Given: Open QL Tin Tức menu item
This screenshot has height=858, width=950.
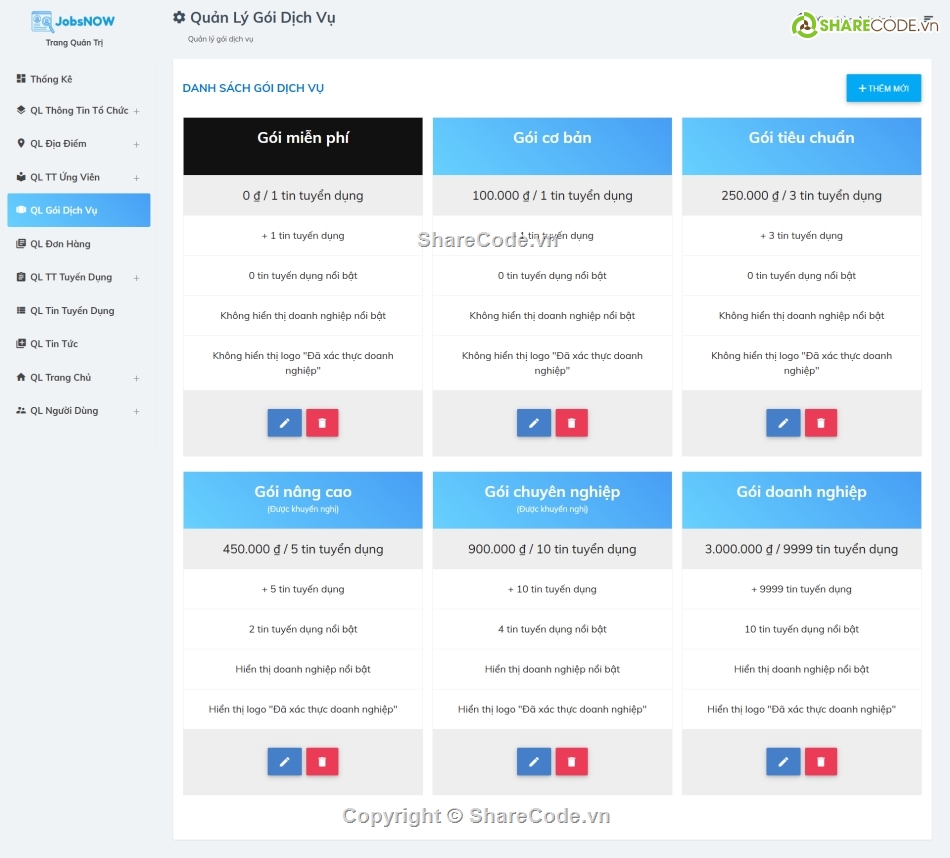Looking at the screenshot, I should [79, 344].
